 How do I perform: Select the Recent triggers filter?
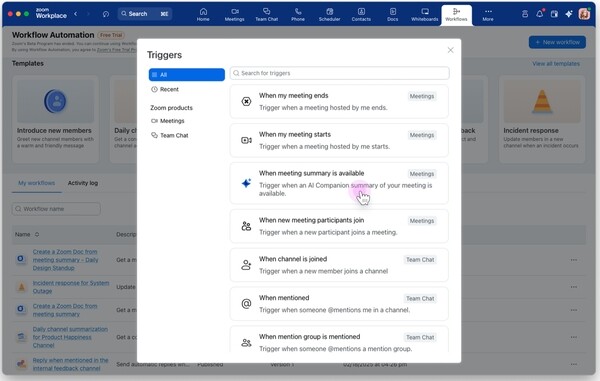point(165,89)
